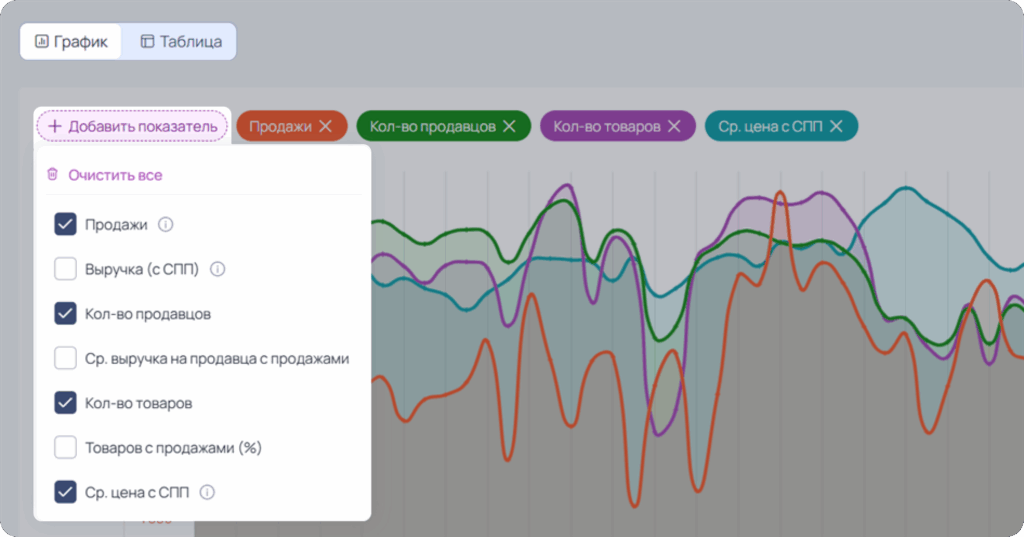Uncheck the Продажи checkbox

tap(65, 224)
